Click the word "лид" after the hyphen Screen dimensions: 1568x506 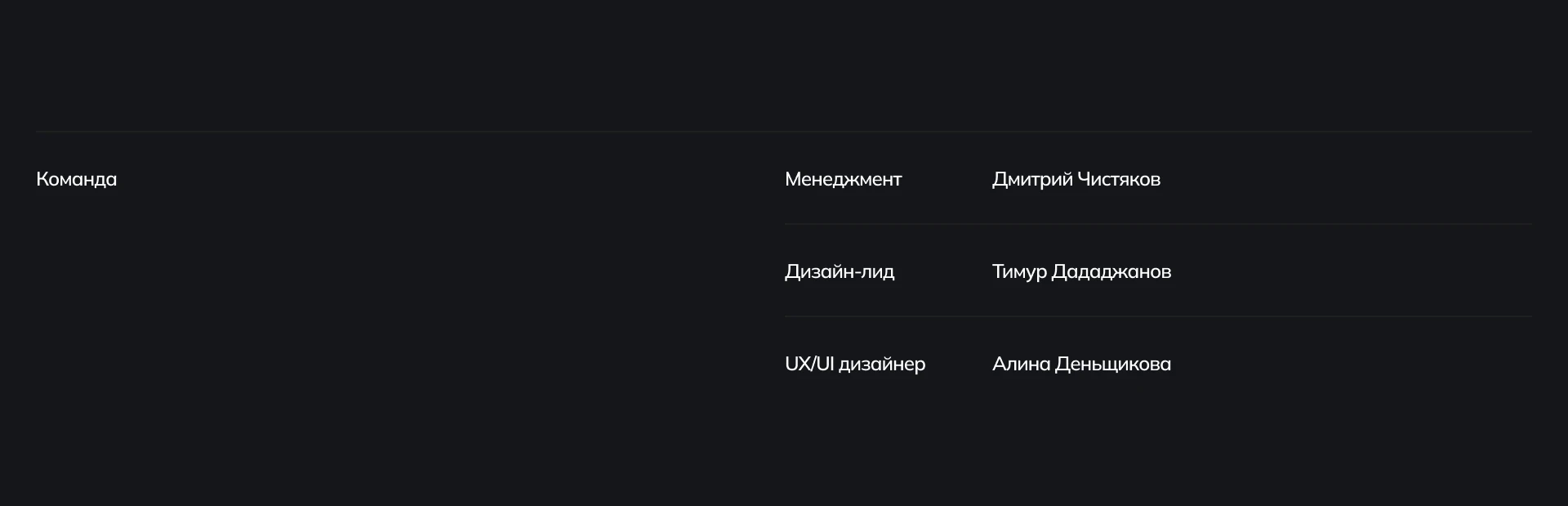pyautogui.click(x=879, y=271)
